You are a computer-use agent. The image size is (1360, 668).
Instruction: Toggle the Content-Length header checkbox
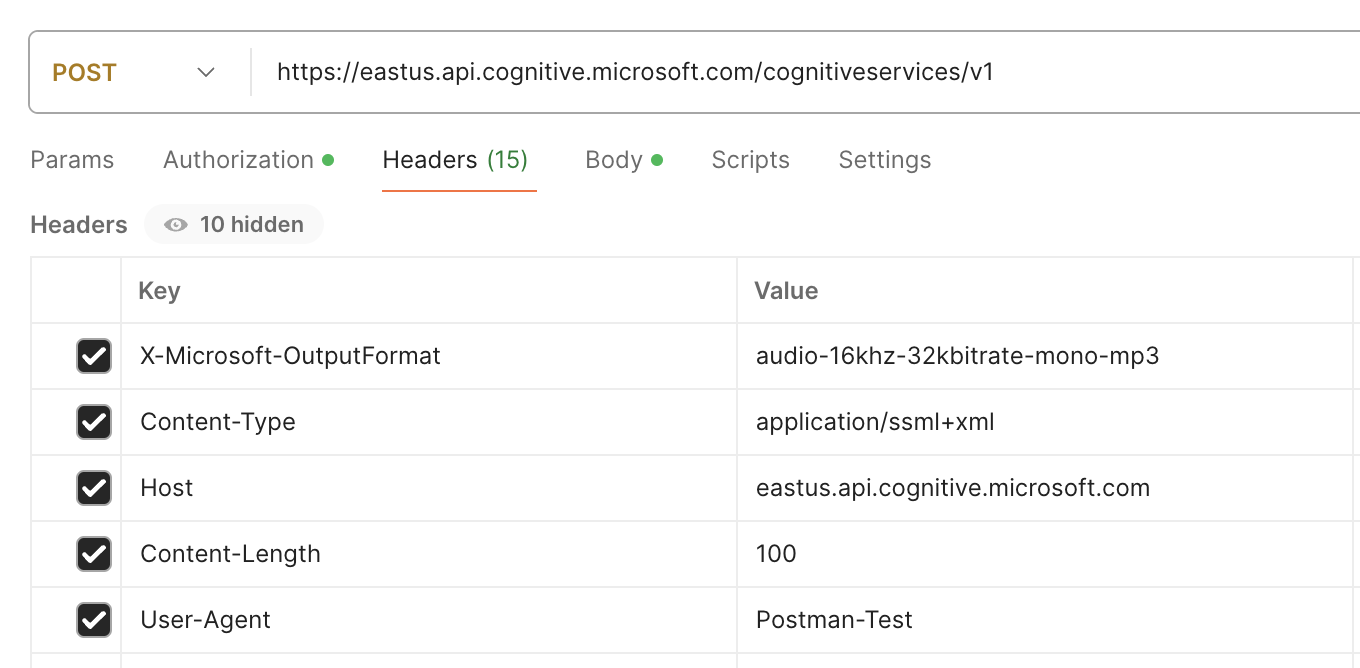pyautogui.click(x=94, y=554)
